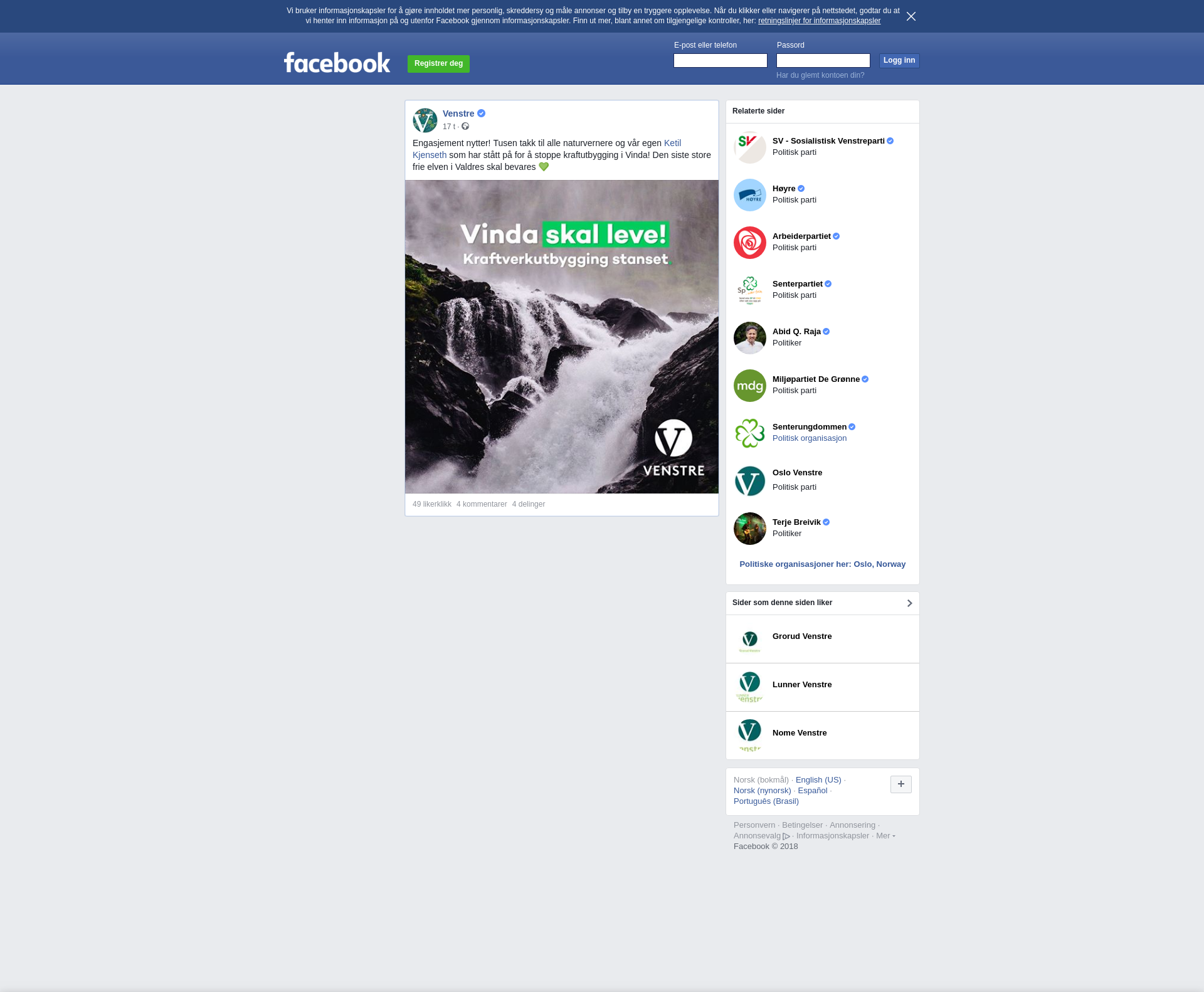Open the Arbeiderpartiet rose logo
Screen dimensions: 1204x992
coord(750,243)
